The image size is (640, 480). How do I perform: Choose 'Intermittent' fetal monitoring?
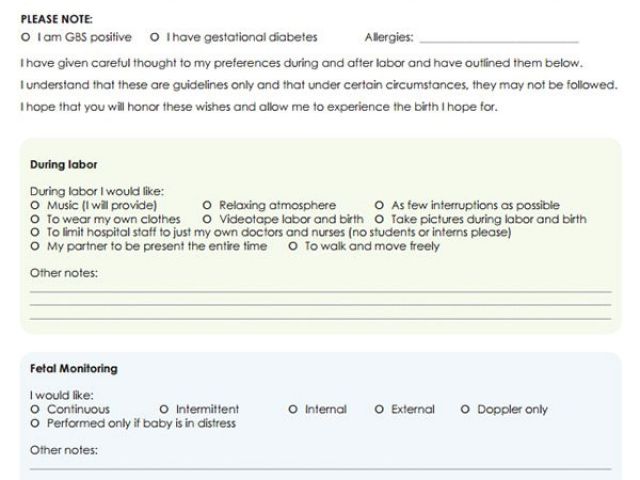[x=164, y=409]
